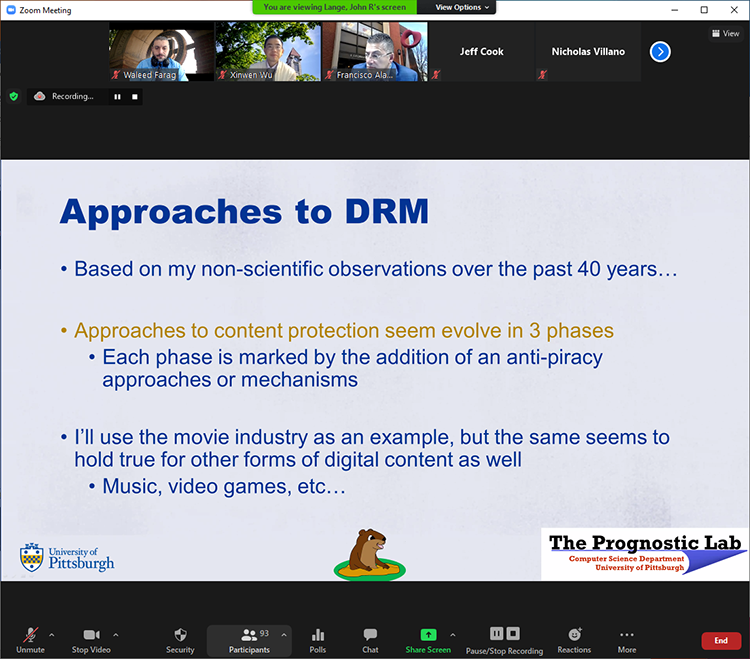The image size is (750, 659).
Task: Open audio options caret next to Unmute
Action: [x=52, y=635]
